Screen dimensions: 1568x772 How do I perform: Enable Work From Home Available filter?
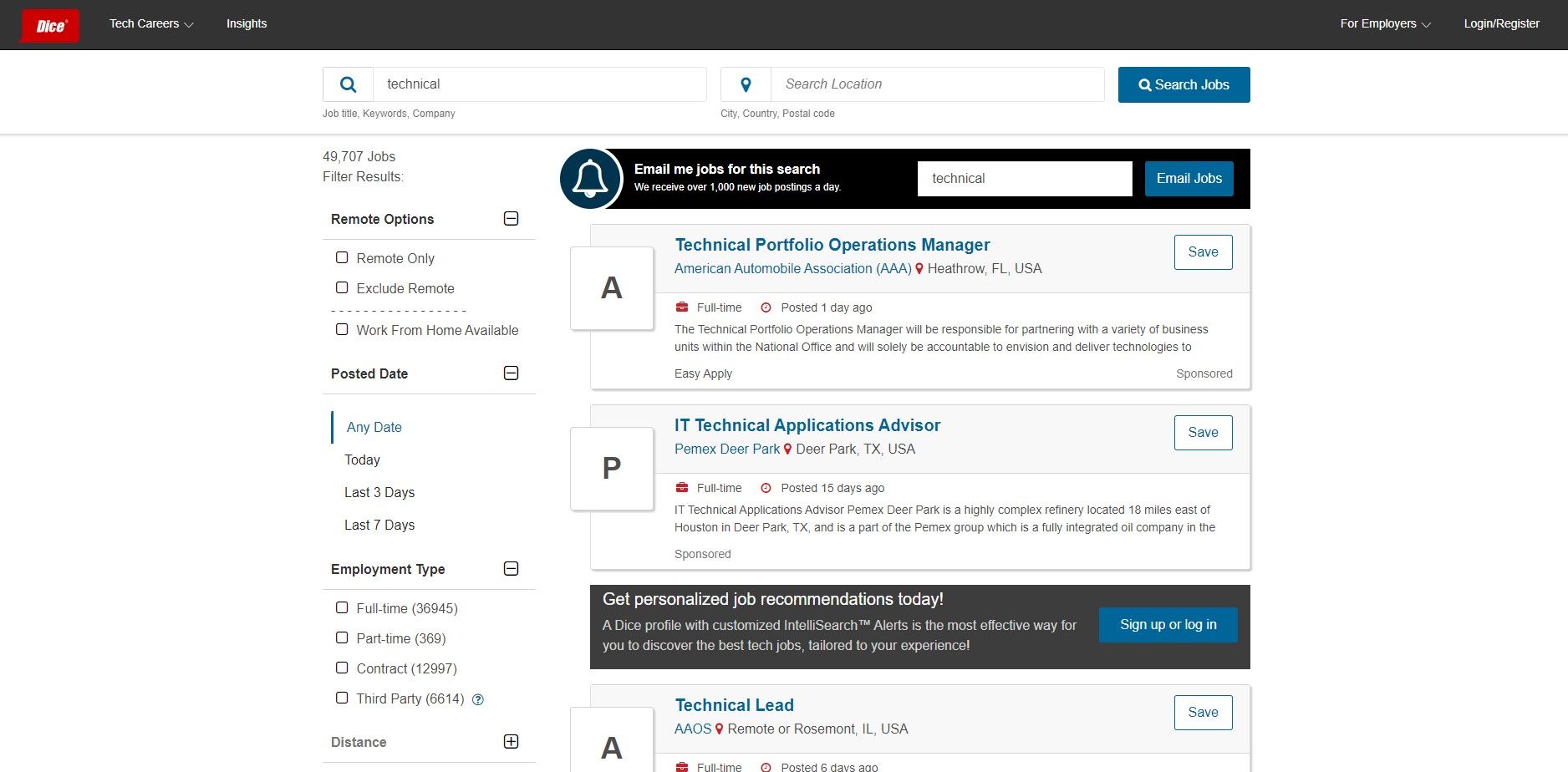pyautogui.click(x=342, y=329)
